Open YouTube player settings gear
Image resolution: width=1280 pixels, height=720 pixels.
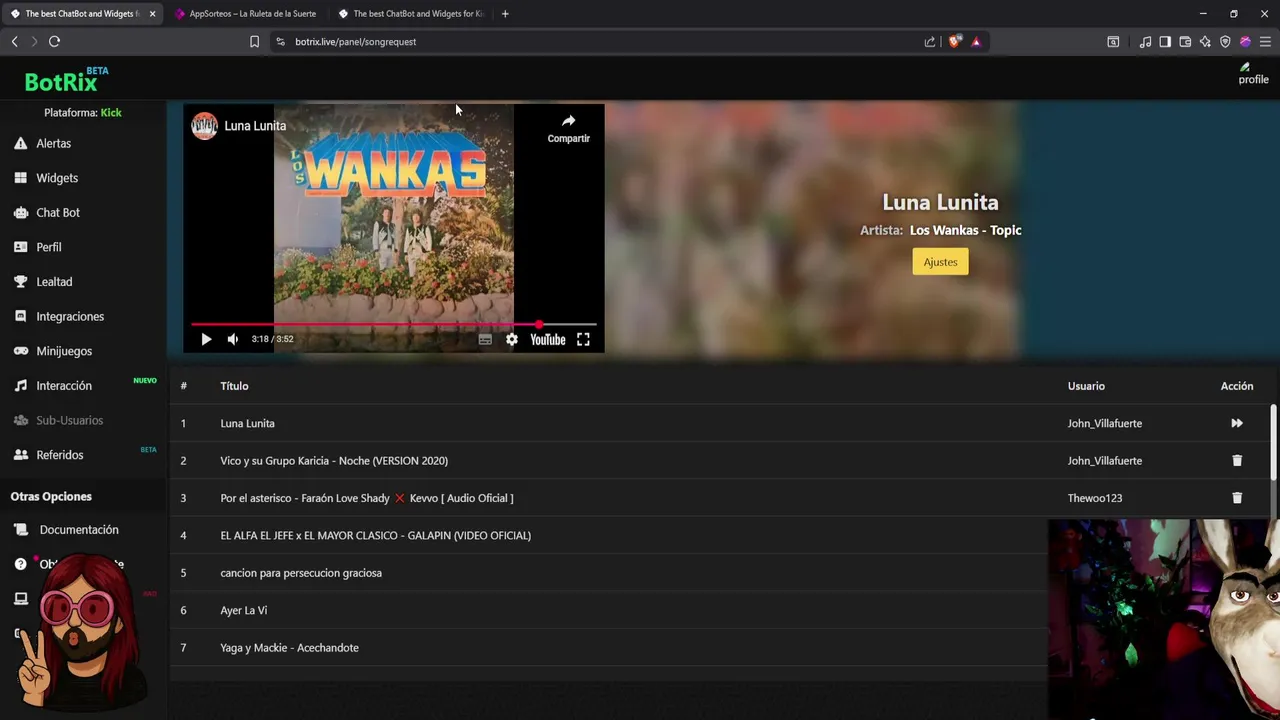pos(512,339)
